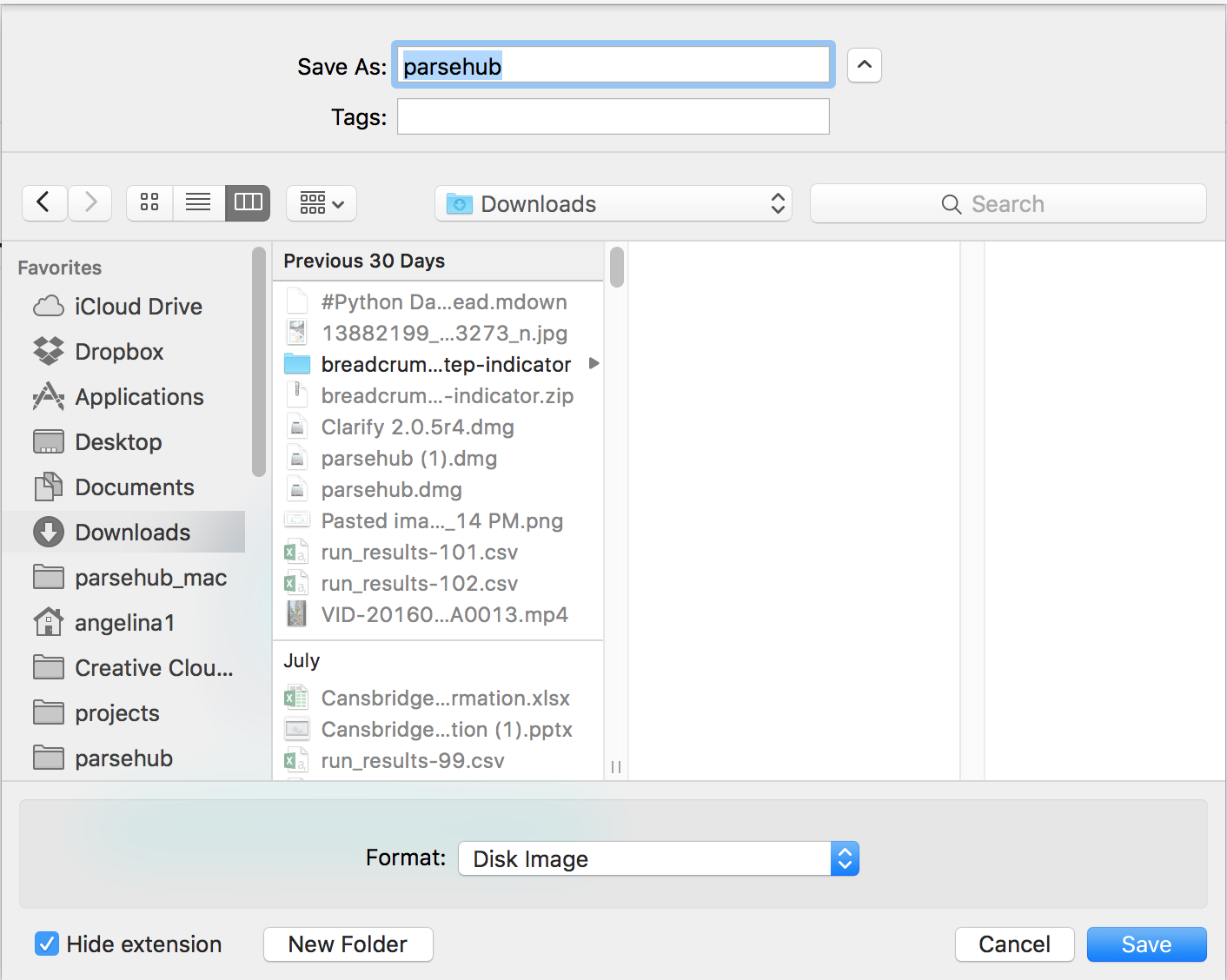
Task: Select Clarify 2.0.5r4.dmg file
Action: point(438,427)
